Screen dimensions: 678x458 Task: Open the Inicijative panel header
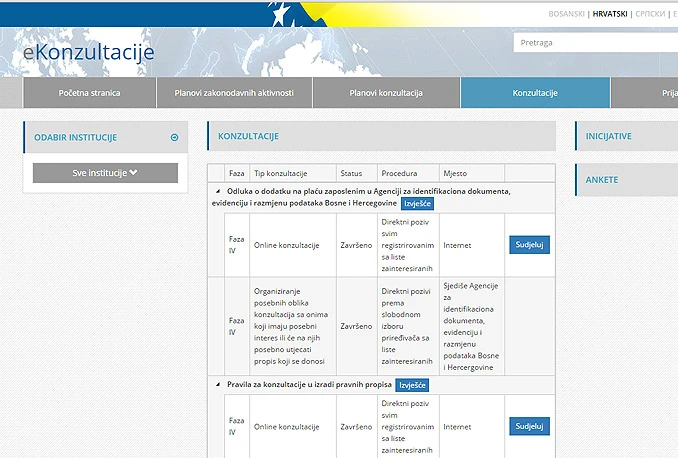click(x=627, y=136)
